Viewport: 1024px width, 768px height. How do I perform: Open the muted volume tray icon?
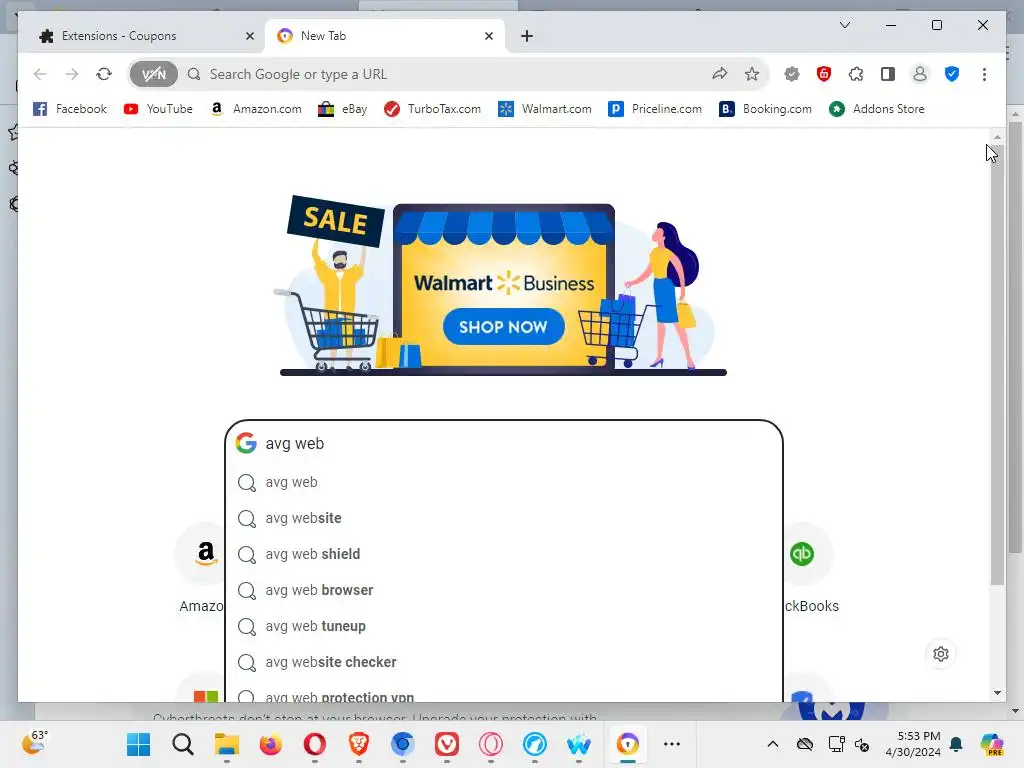click(x=862, y=744)
